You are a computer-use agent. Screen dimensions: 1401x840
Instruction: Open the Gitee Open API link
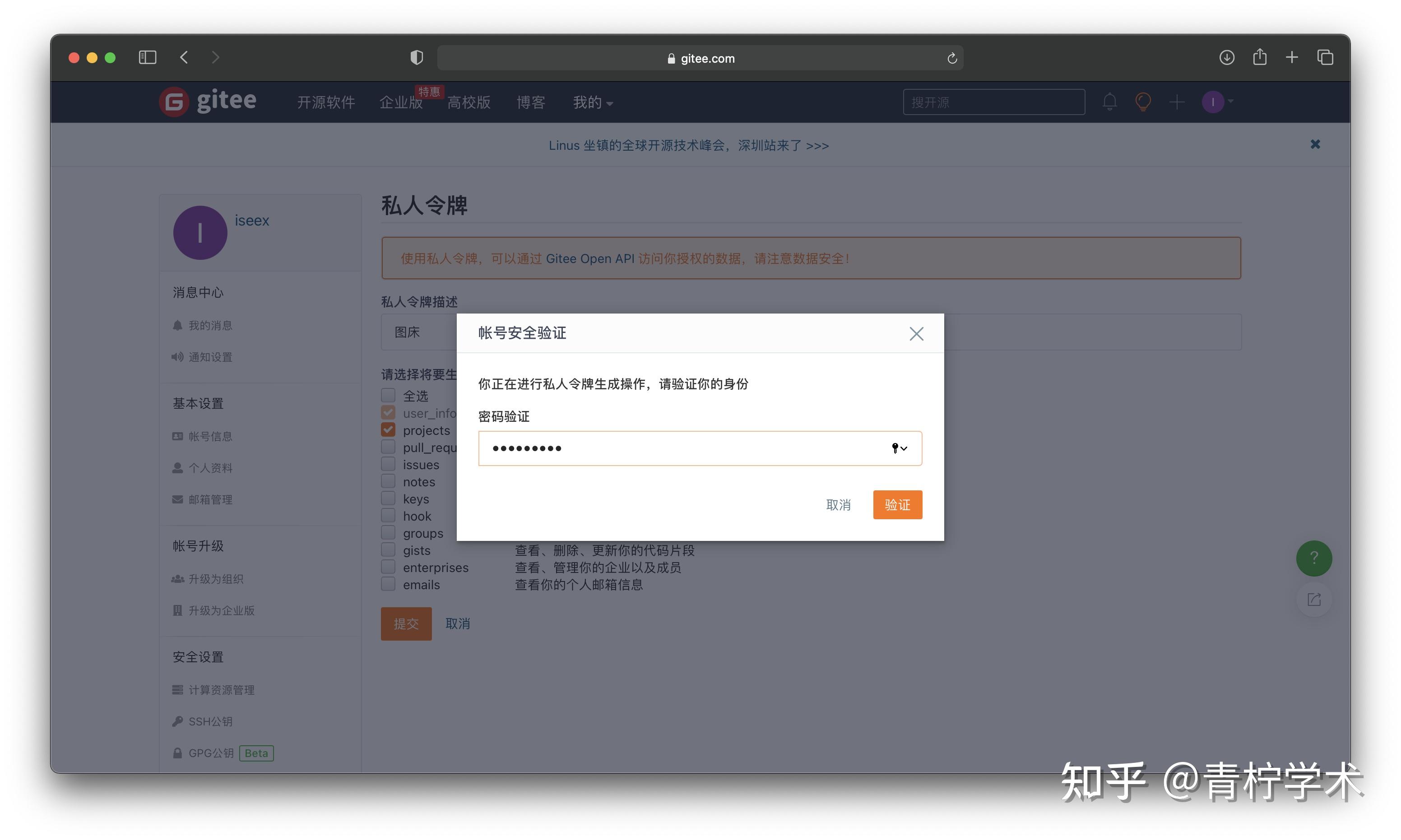pyautogui.click(x=589, y=258)
